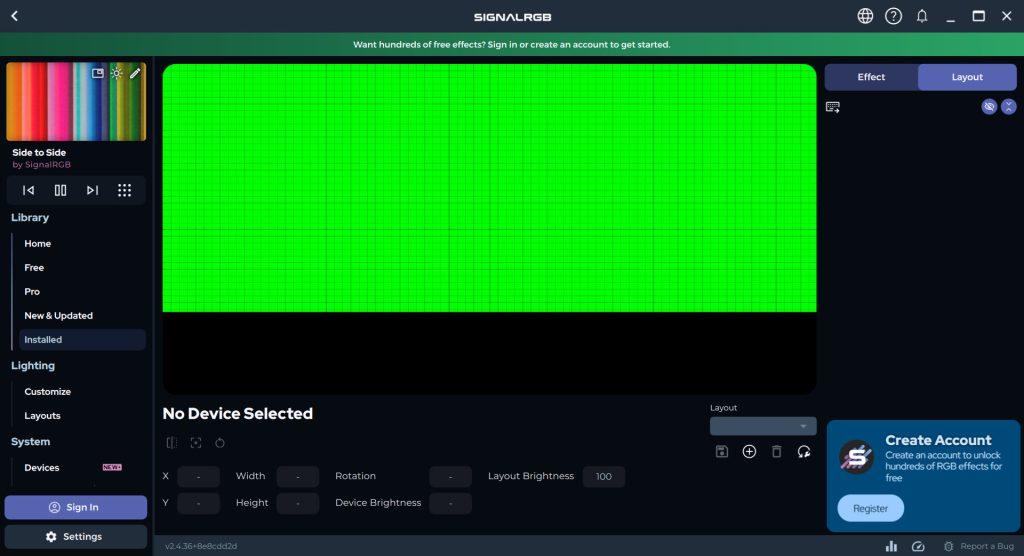Click the Register button
The image size is (1024, 556).
point(871,508)
